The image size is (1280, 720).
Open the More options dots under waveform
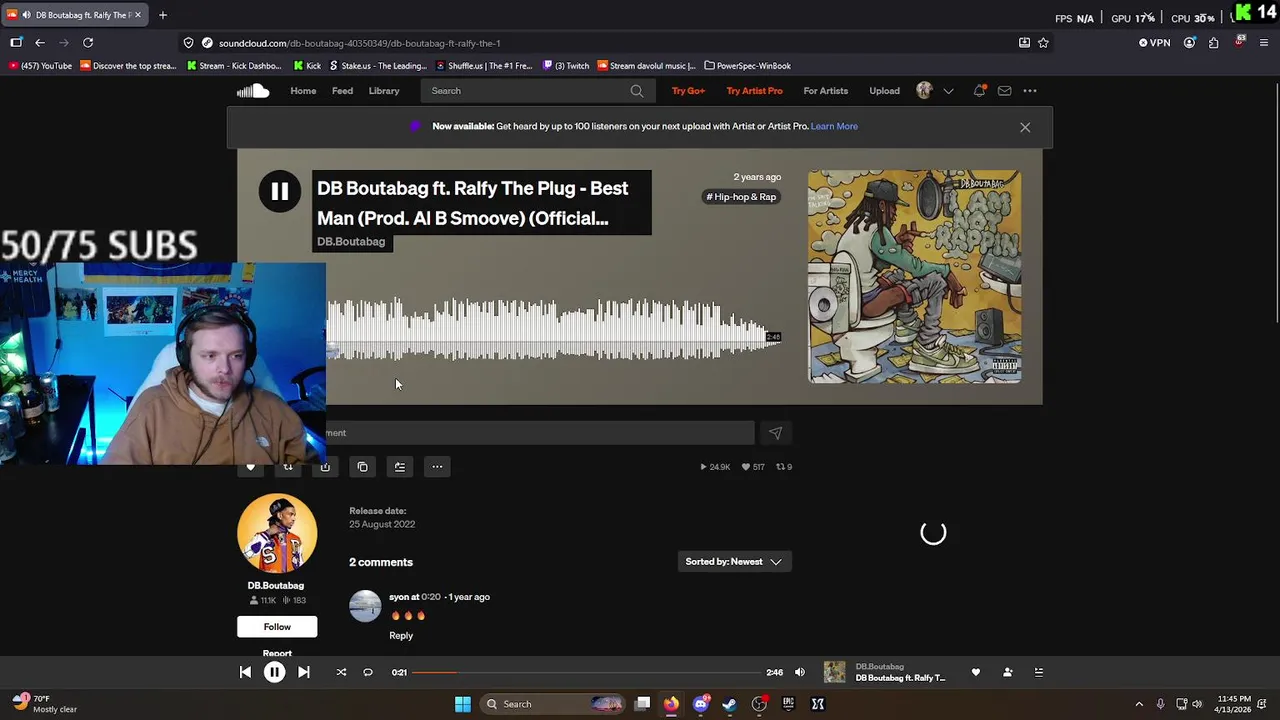(437, 467)
